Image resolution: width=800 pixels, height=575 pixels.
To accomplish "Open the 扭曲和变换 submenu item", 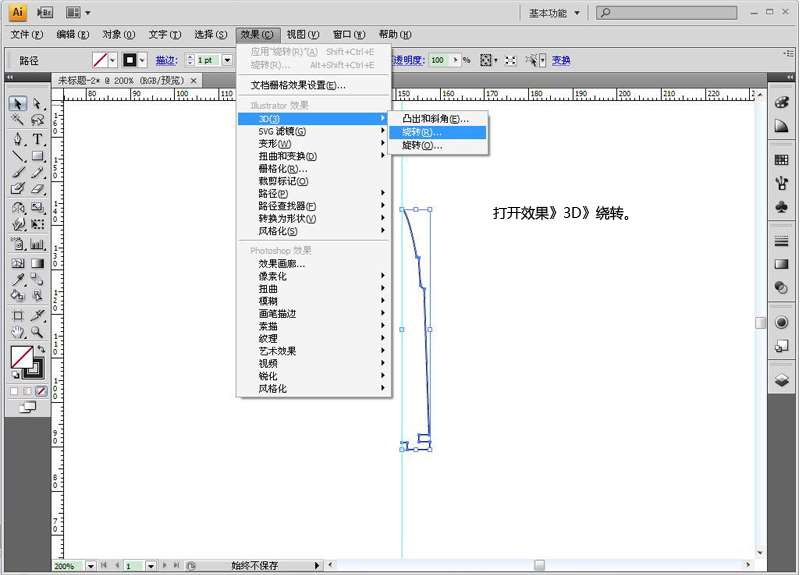I will point(314,156).
